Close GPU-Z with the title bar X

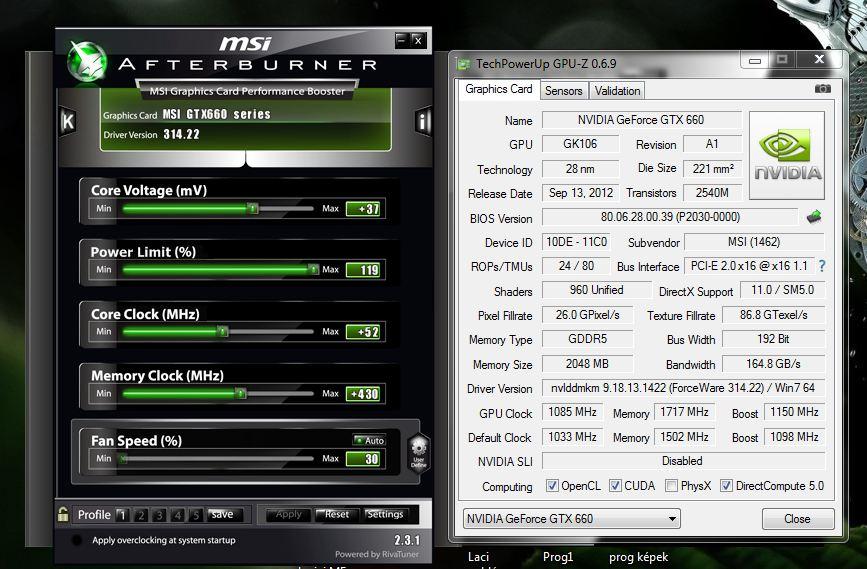coord(819,59)
